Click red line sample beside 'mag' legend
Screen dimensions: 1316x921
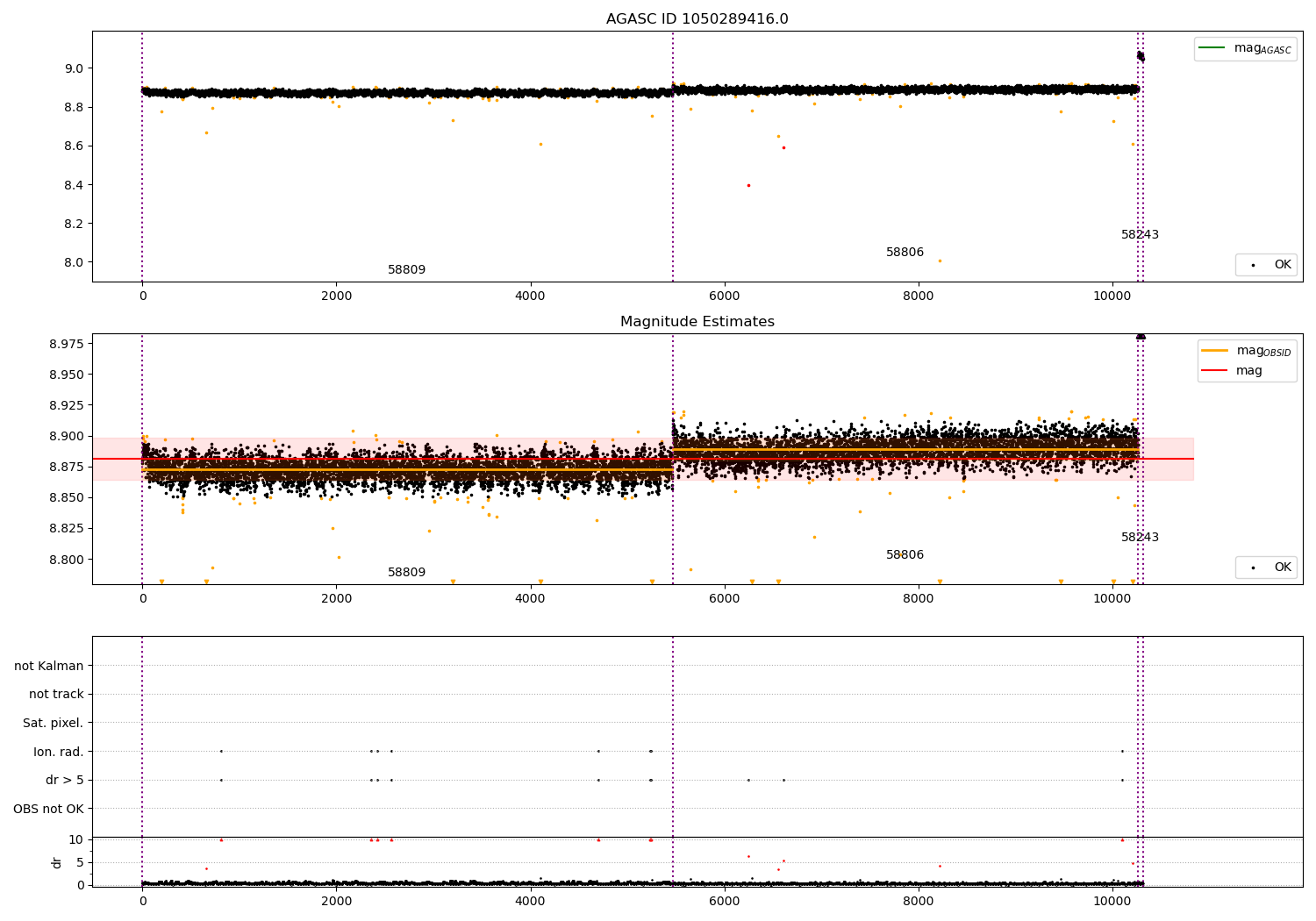tap(1215, 371)
